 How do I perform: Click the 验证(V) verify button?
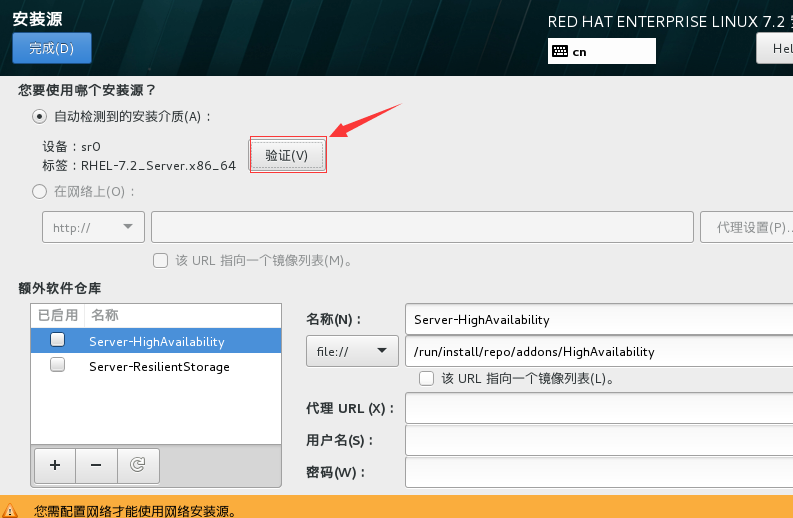point(287,155)
